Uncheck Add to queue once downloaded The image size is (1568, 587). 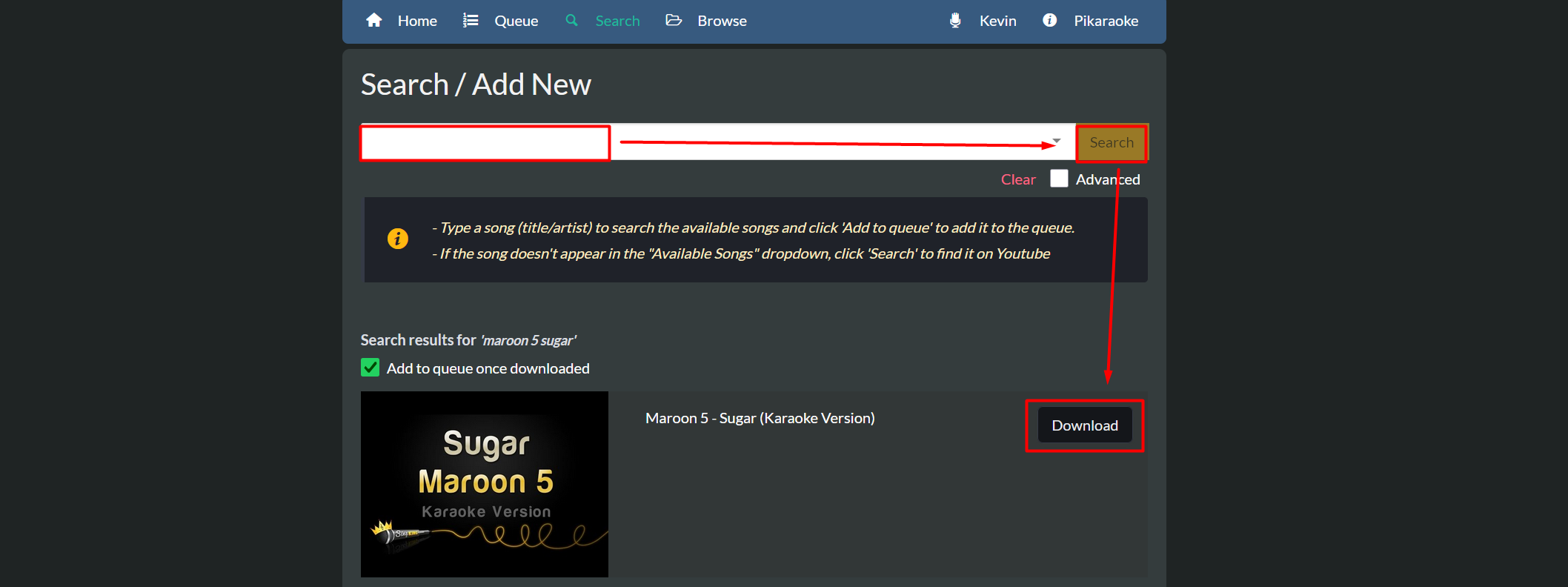(x=371, y=368)
